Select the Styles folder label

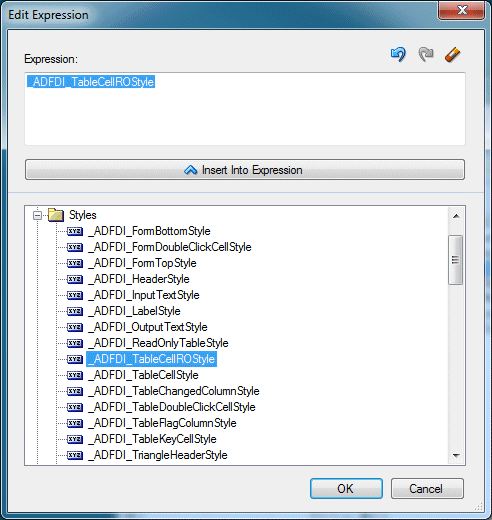83,215
